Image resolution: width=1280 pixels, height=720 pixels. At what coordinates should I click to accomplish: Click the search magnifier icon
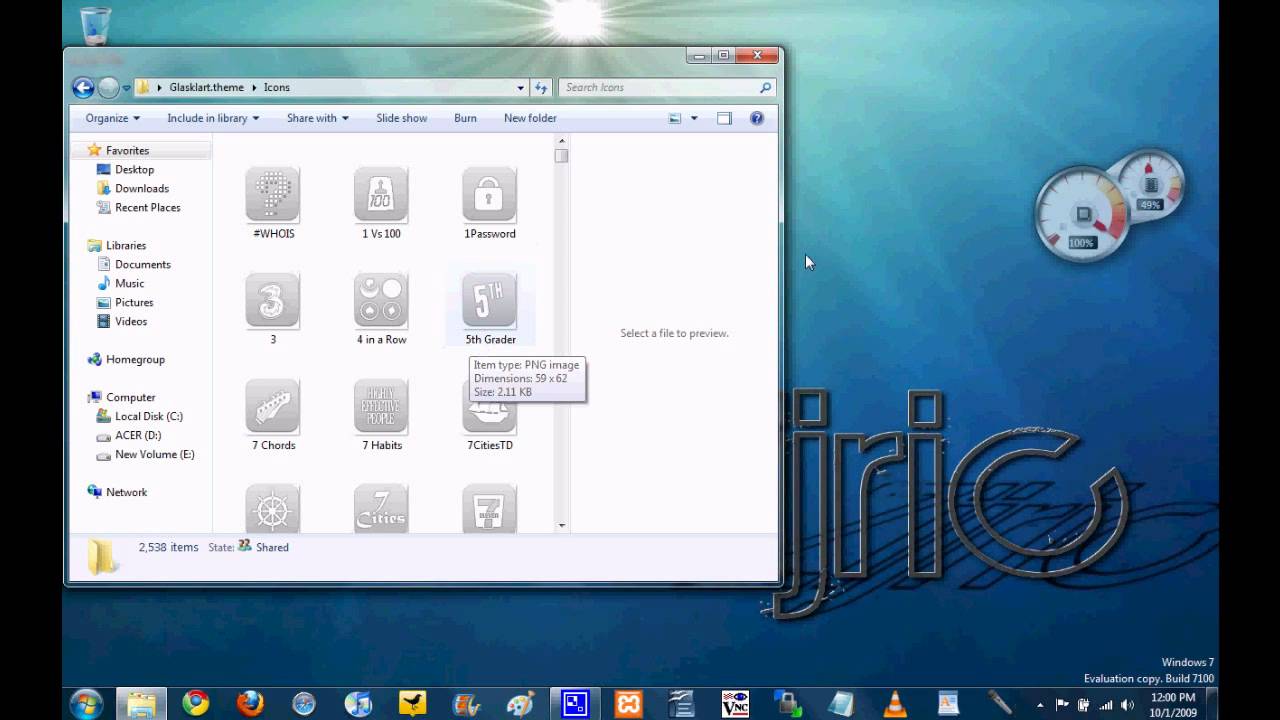[766, 88]
